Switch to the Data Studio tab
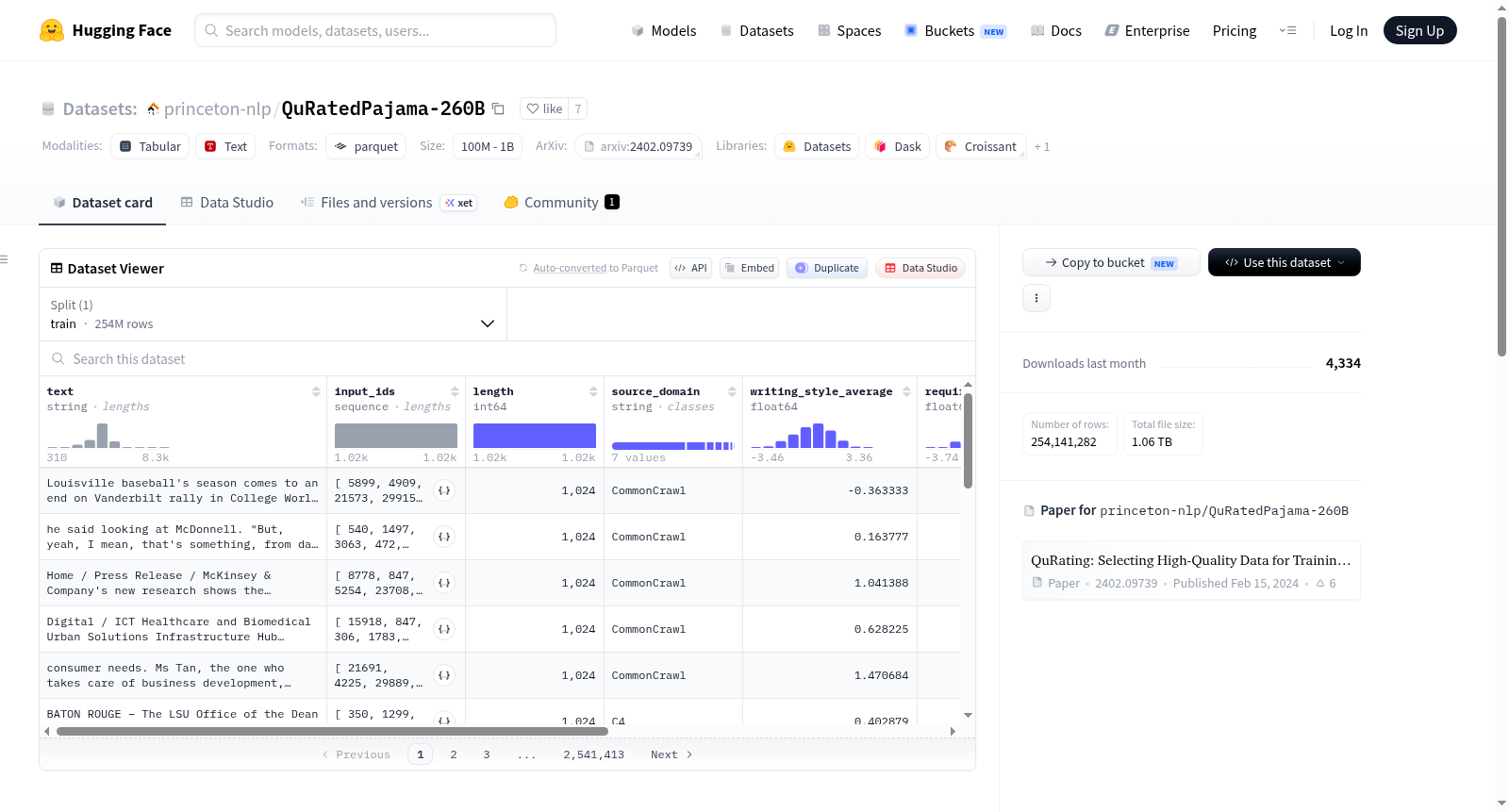Viewport: 1509px width, 812px height. pyautogui.click(x=227, y=203)
